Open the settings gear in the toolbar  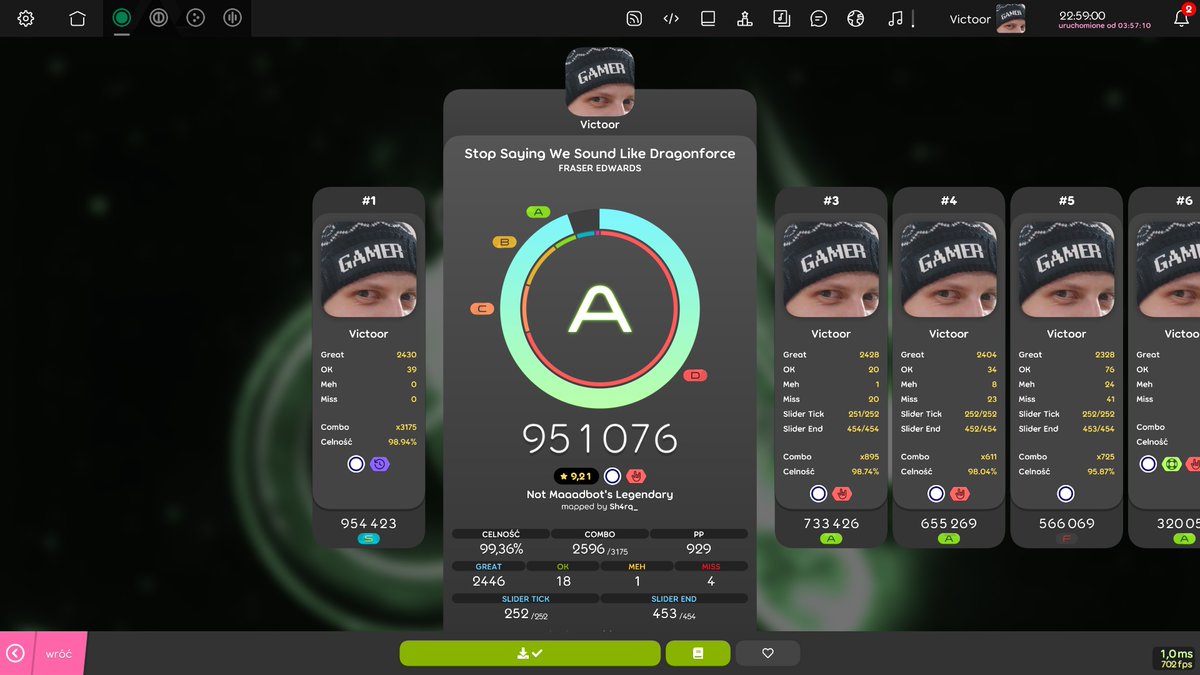[x=26, y=18]
